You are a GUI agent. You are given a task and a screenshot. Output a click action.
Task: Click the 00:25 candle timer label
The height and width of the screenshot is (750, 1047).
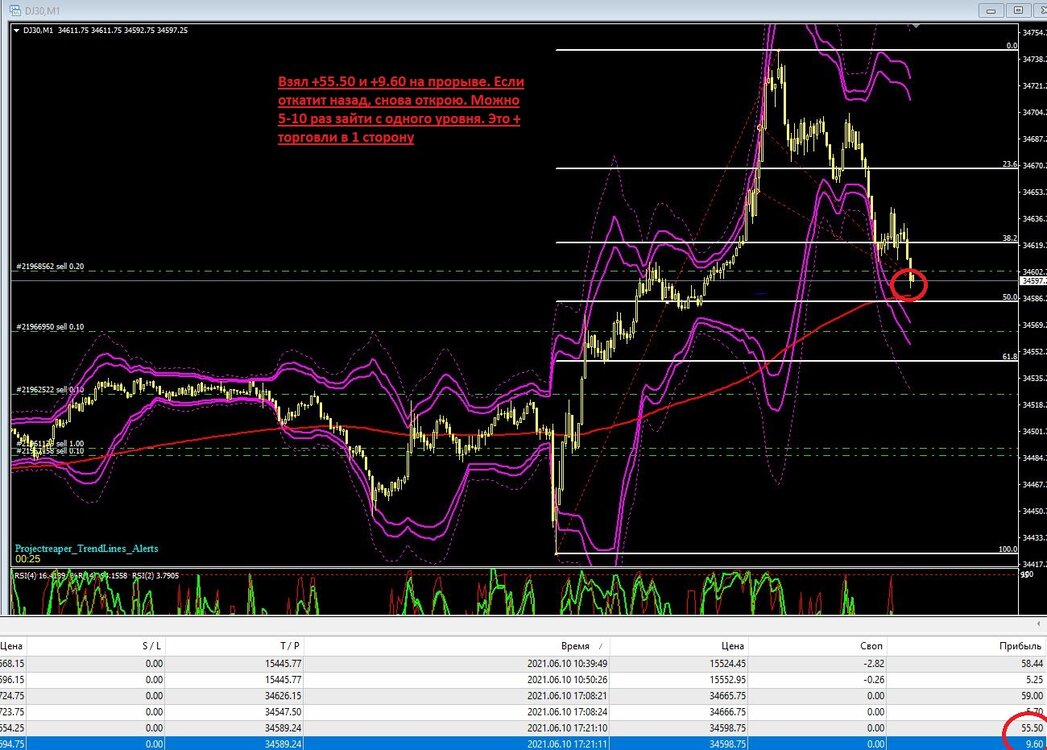pyautogui.click(x=27, y=559)
